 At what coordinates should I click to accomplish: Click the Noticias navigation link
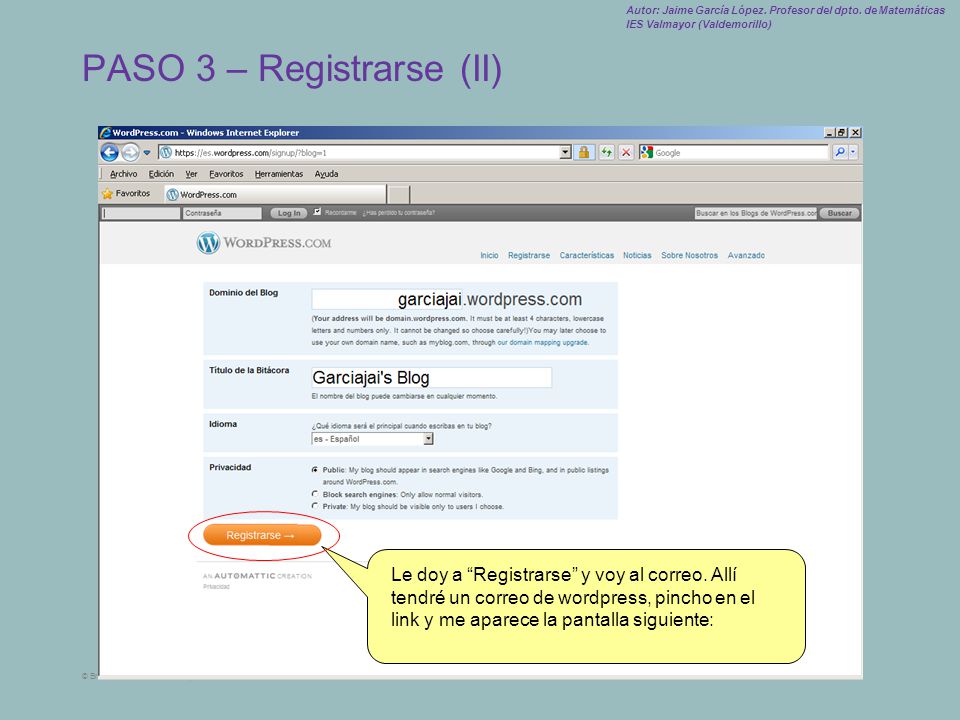[x=637, y=255]
